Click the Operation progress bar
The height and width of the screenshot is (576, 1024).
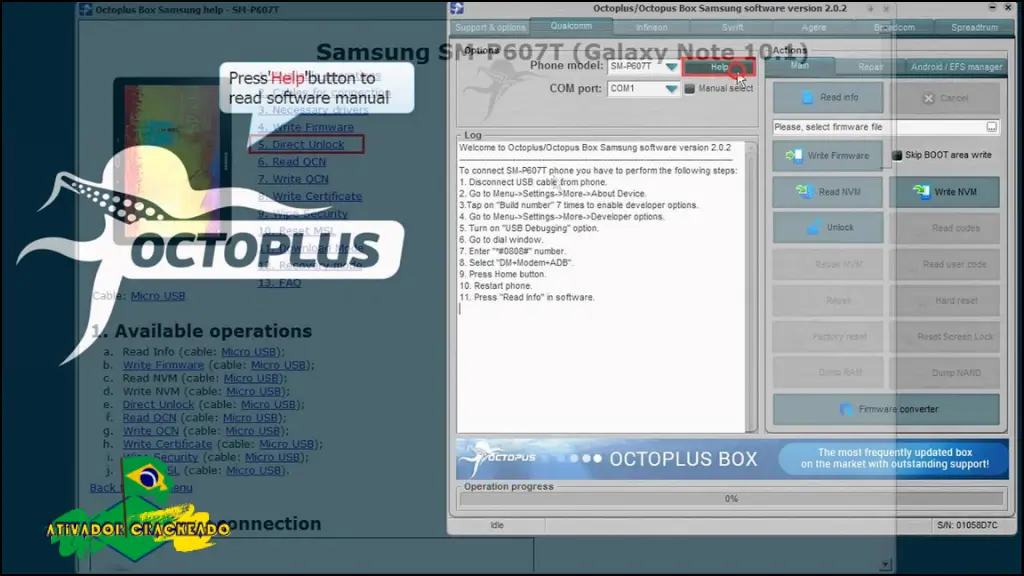click(x=731, y=499)
